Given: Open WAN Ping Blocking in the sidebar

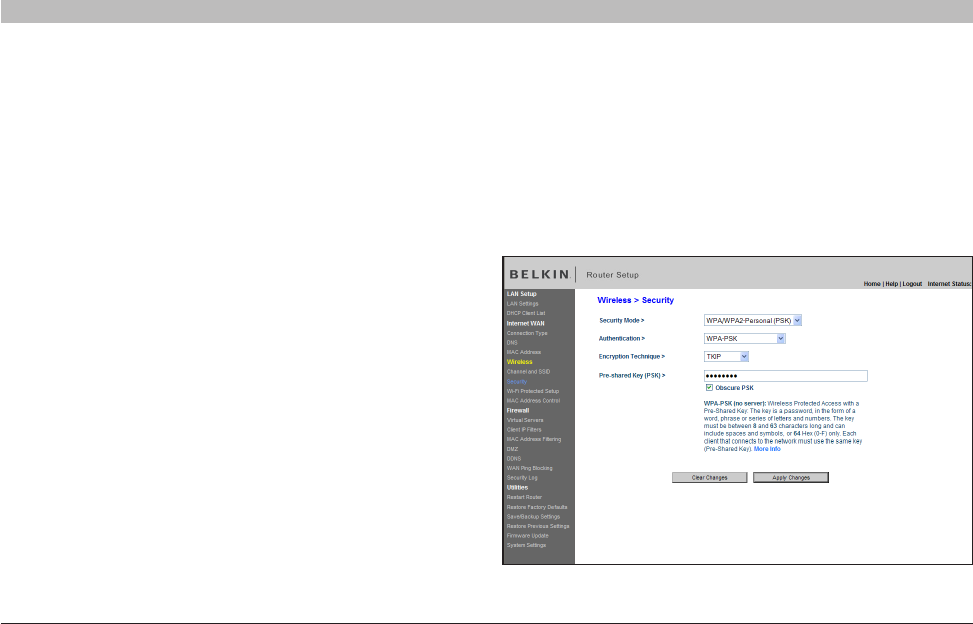Looking at the screenshot, I should tap(529, 468).
